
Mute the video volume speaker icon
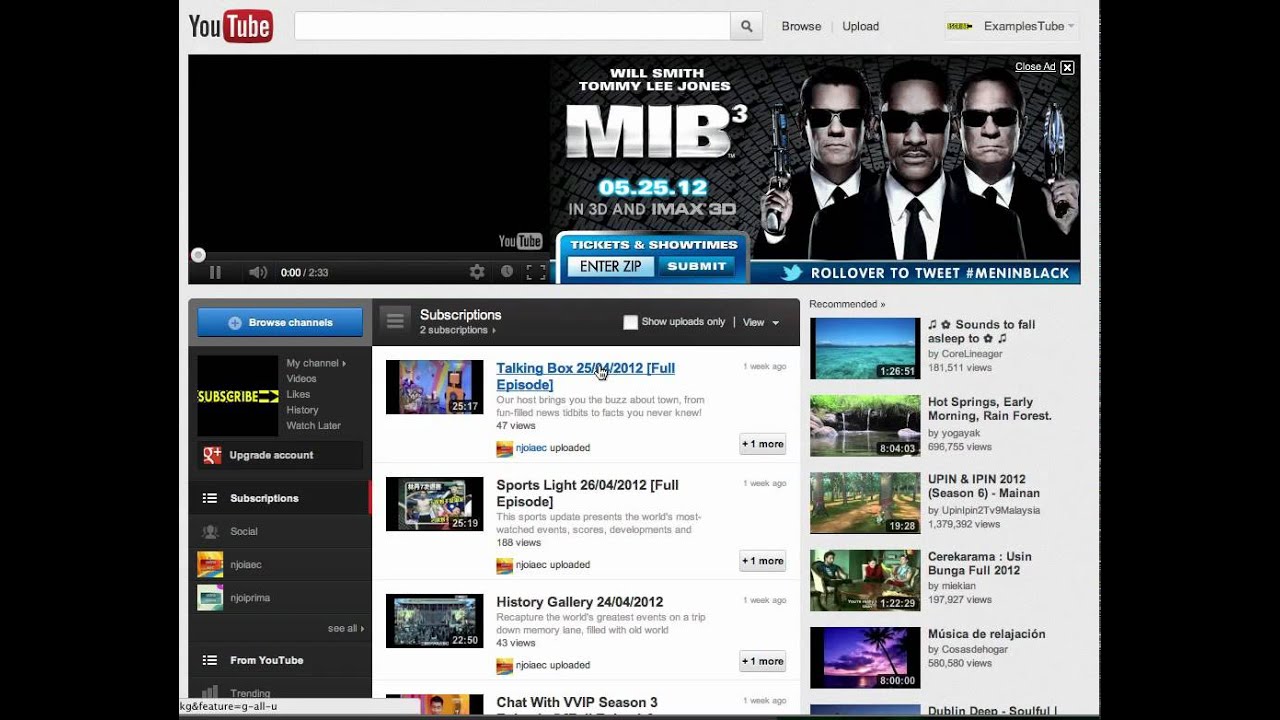(x=258, y=272)
